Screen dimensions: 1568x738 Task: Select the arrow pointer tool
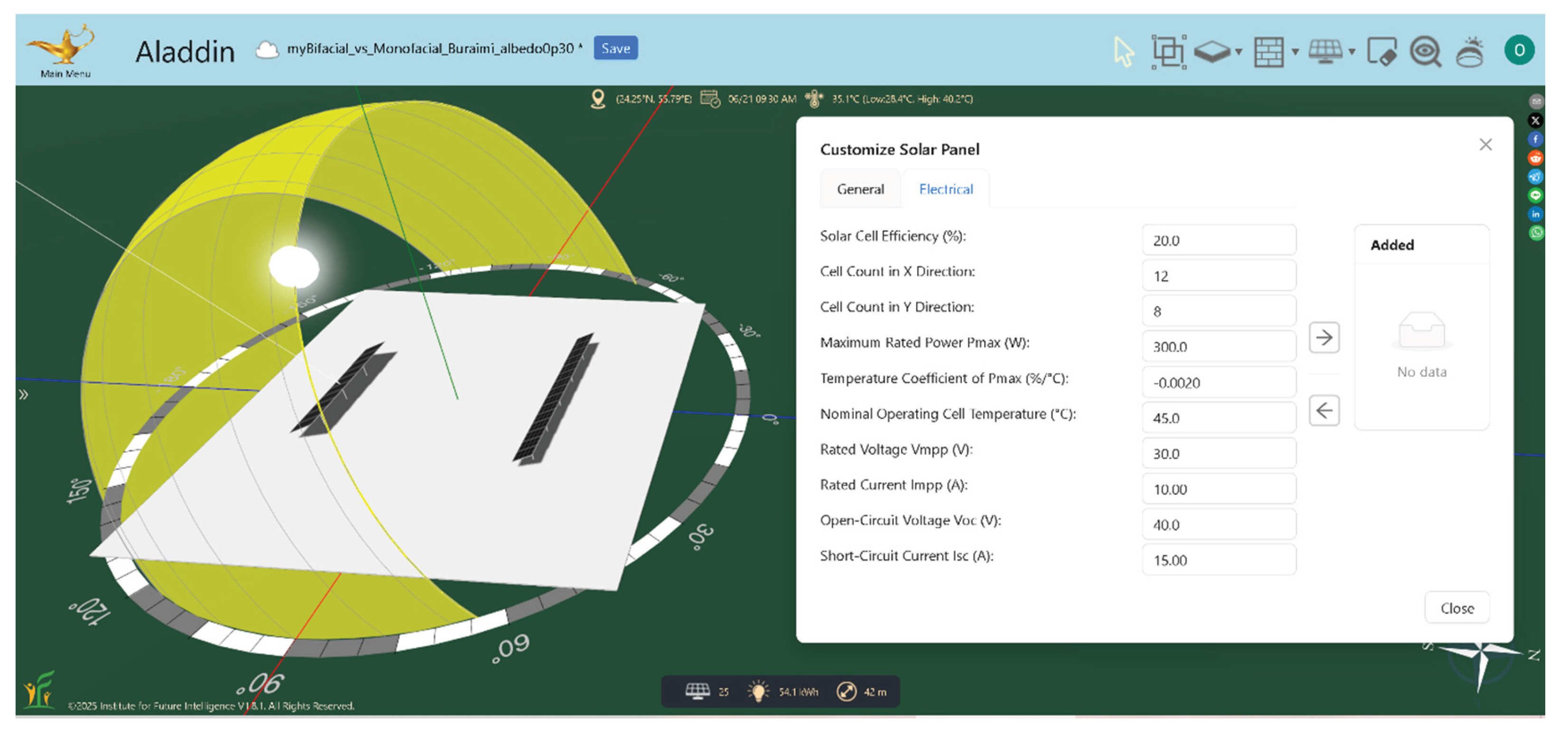(x=1124, y=51)
